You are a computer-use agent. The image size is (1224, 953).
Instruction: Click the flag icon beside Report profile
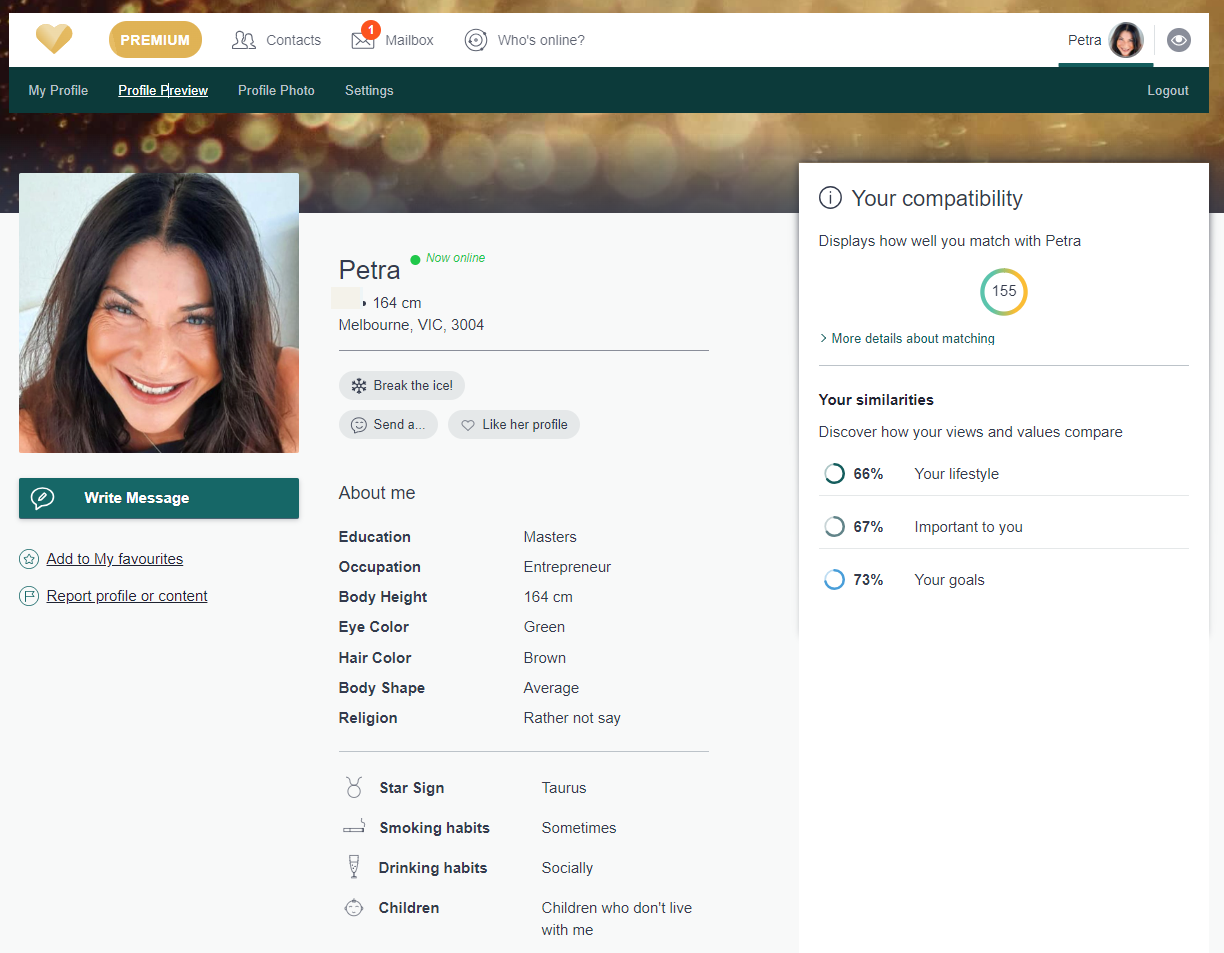click(29, 596)
